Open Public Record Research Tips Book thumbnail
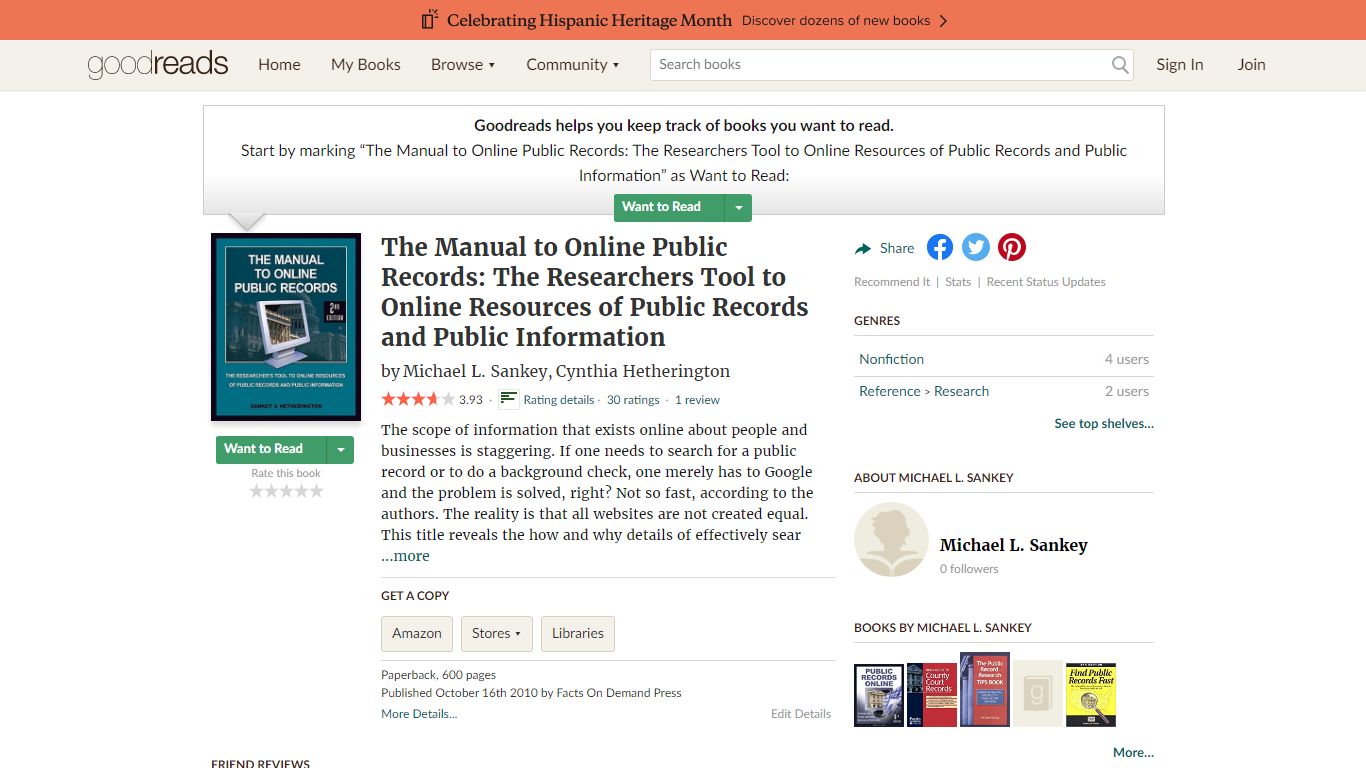1366x768 pixels. coord(985,690)
